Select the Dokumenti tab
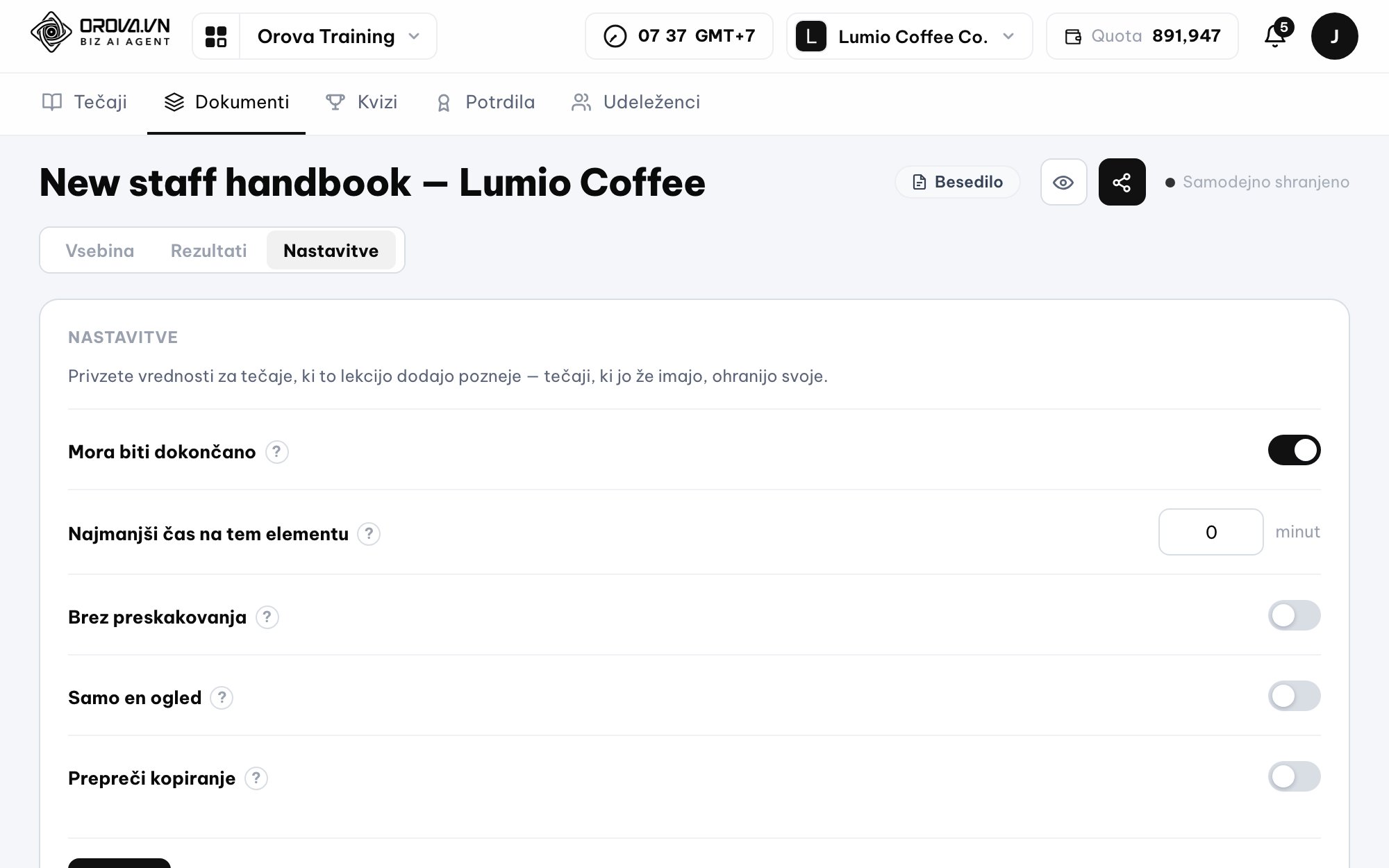This screenshot has width=1389, height=868. click(226, 102)
